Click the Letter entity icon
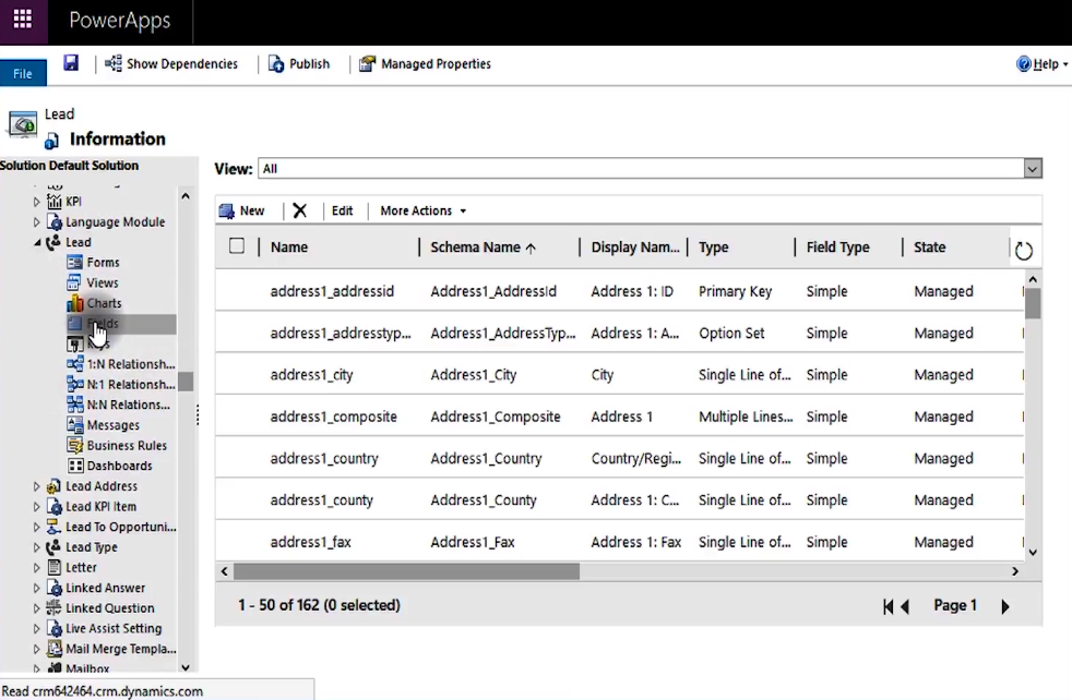The width and height of the screenshot is (1072, 700). pyautogui.click(x=54, y=567)
